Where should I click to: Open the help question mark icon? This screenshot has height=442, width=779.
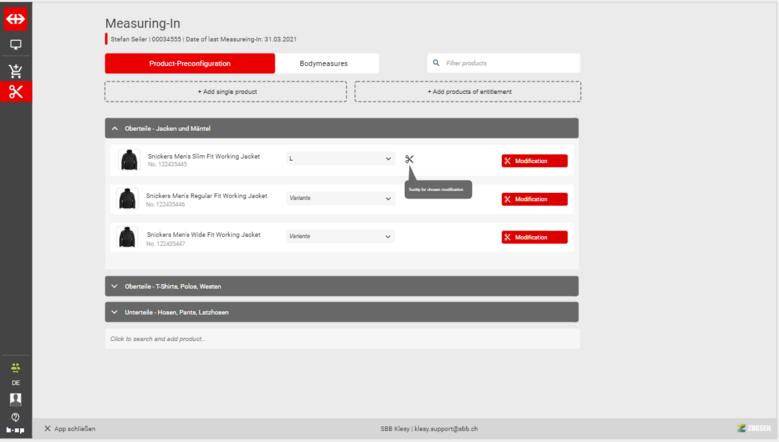click(15, 417)
